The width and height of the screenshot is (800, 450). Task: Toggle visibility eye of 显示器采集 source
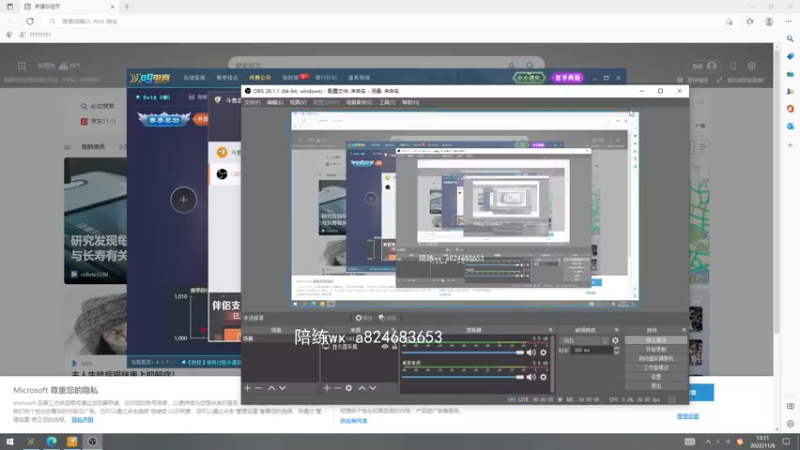tap(385, 346)
